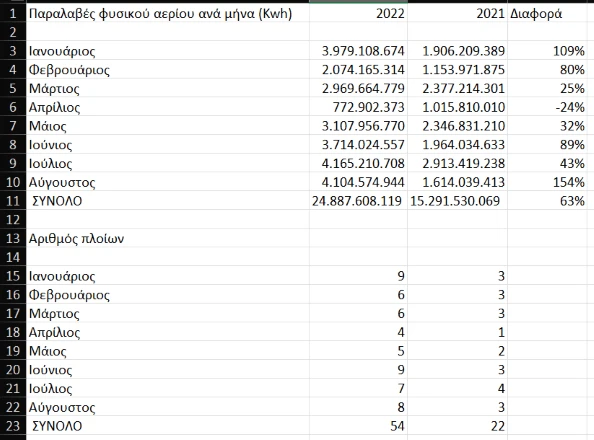Select 'Ιούνιος' label in row 8
The width and height of the screenshot is (594, 440).
pyautogui.click(x=50, y=145)
